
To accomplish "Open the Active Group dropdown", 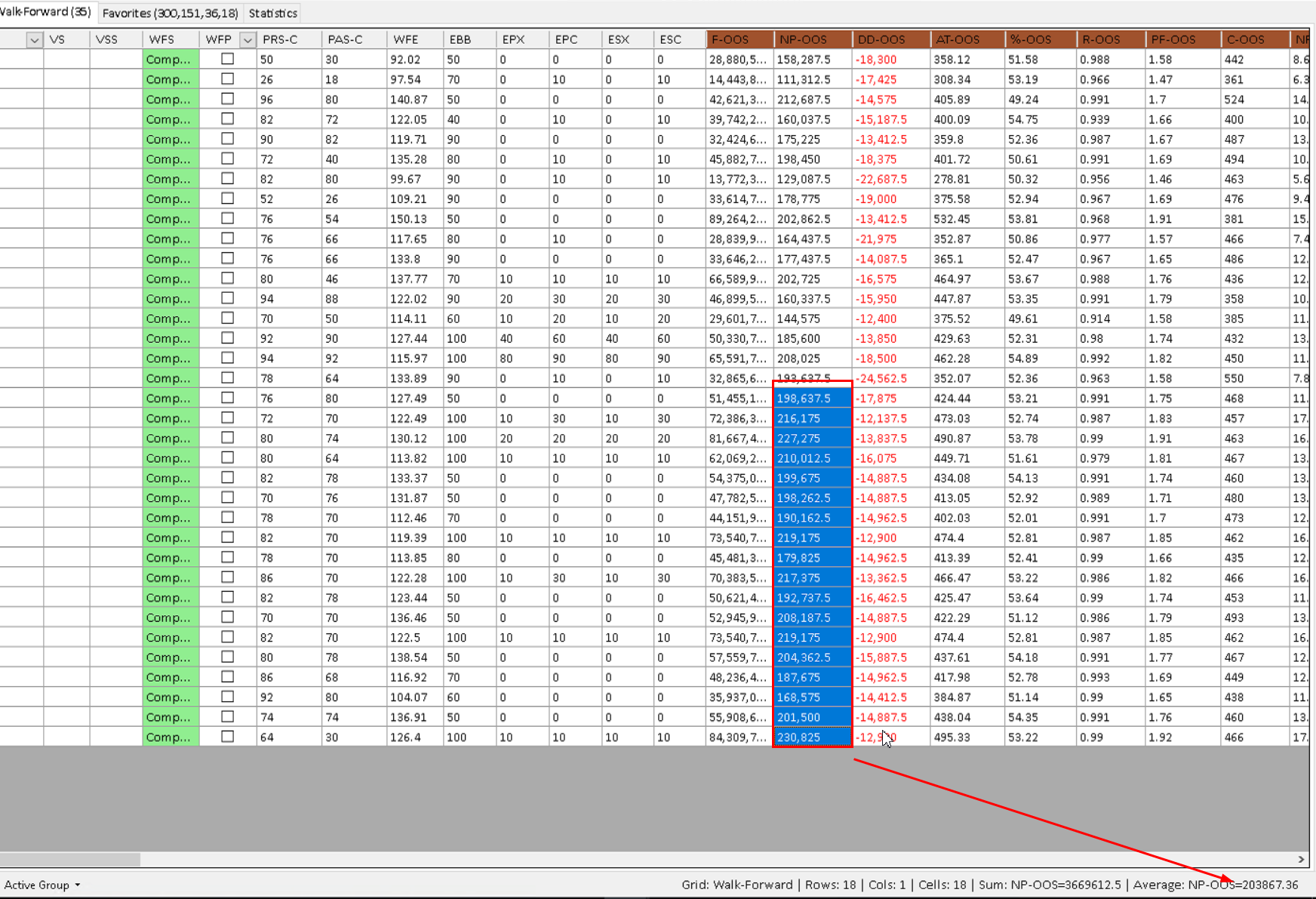I will [42, 885].
